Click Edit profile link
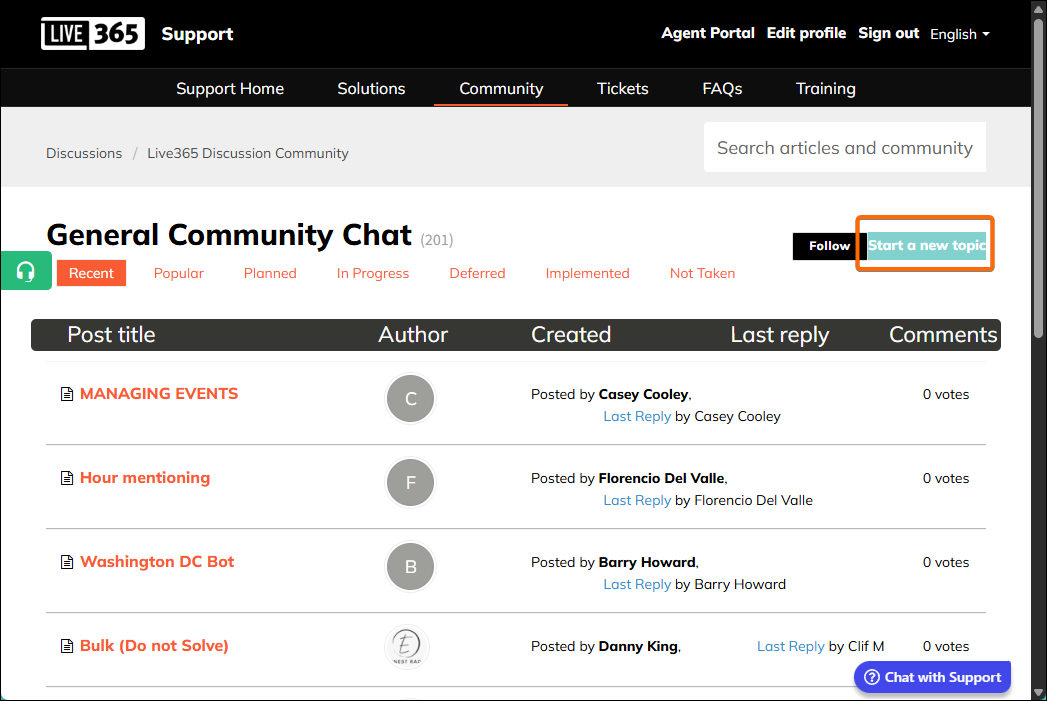The width and height of the screenshot is (1047, 701). pyautogui.click(x=806, y=33)
